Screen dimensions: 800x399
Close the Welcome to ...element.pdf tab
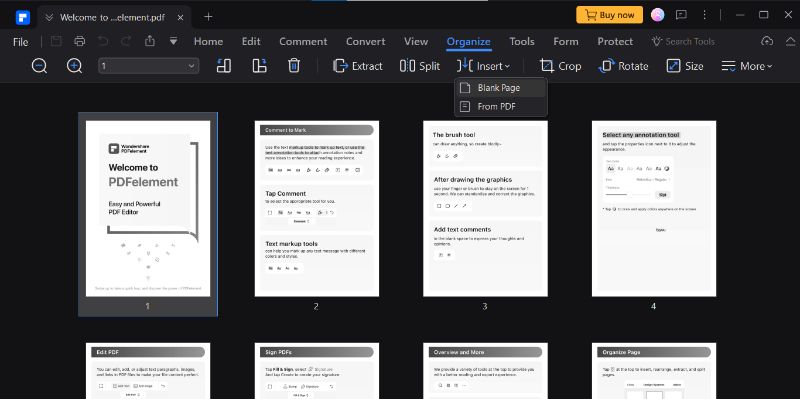pyautogui.click(x=181, y=17)
